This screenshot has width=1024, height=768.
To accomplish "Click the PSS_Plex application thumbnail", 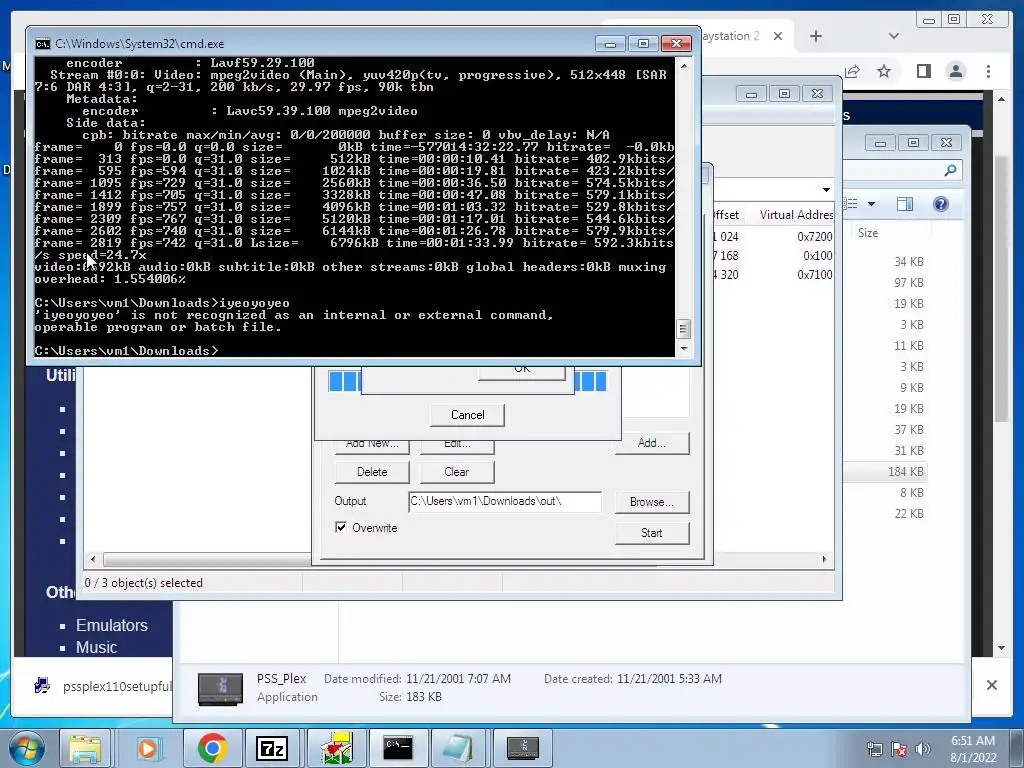I will tap(220, 688).
